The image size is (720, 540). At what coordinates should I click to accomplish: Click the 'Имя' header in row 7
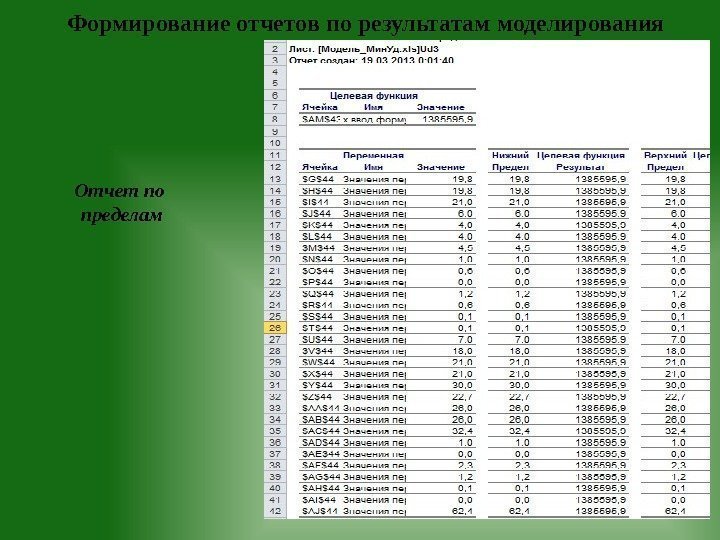(x=373, y=107)
